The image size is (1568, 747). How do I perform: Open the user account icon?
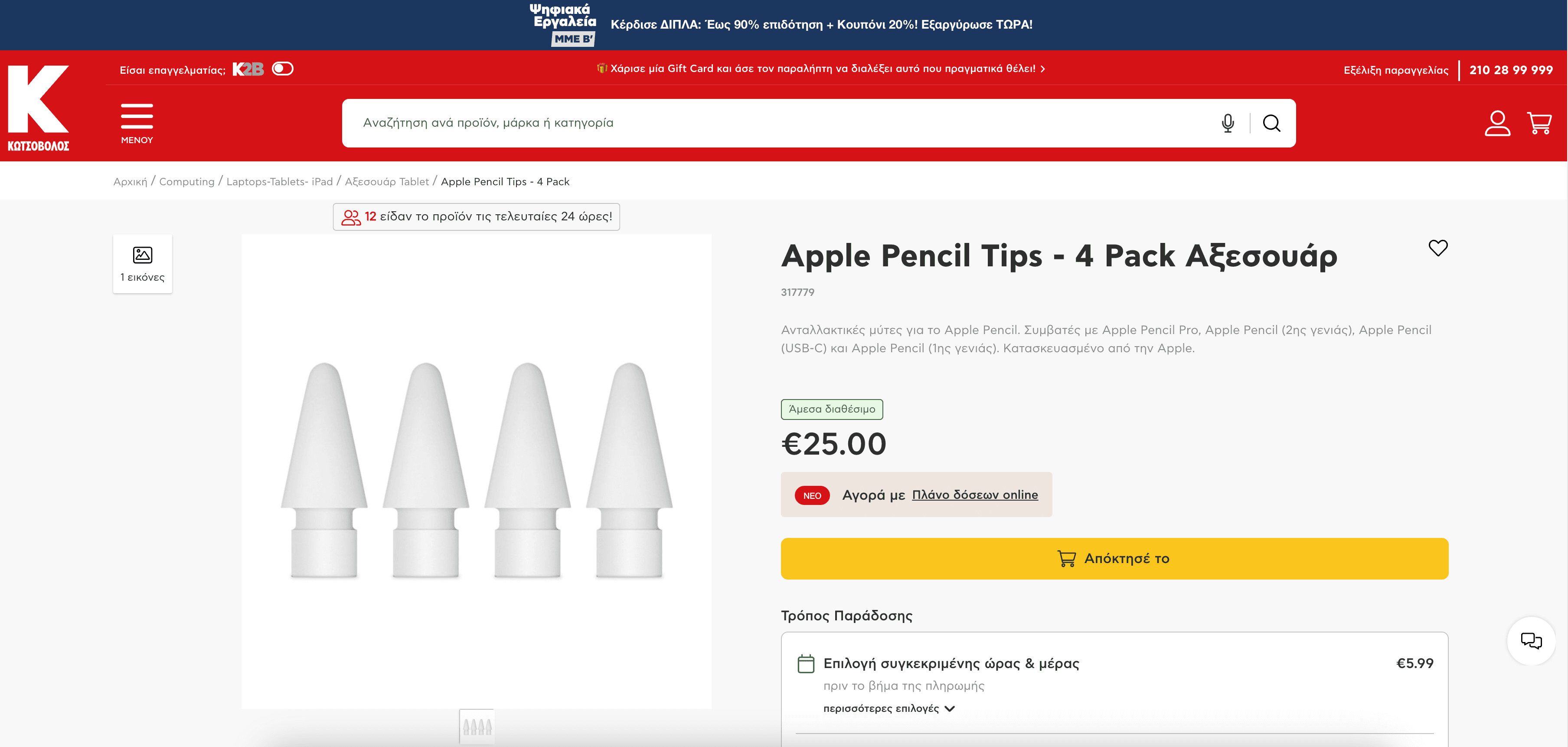(1497, 123)
